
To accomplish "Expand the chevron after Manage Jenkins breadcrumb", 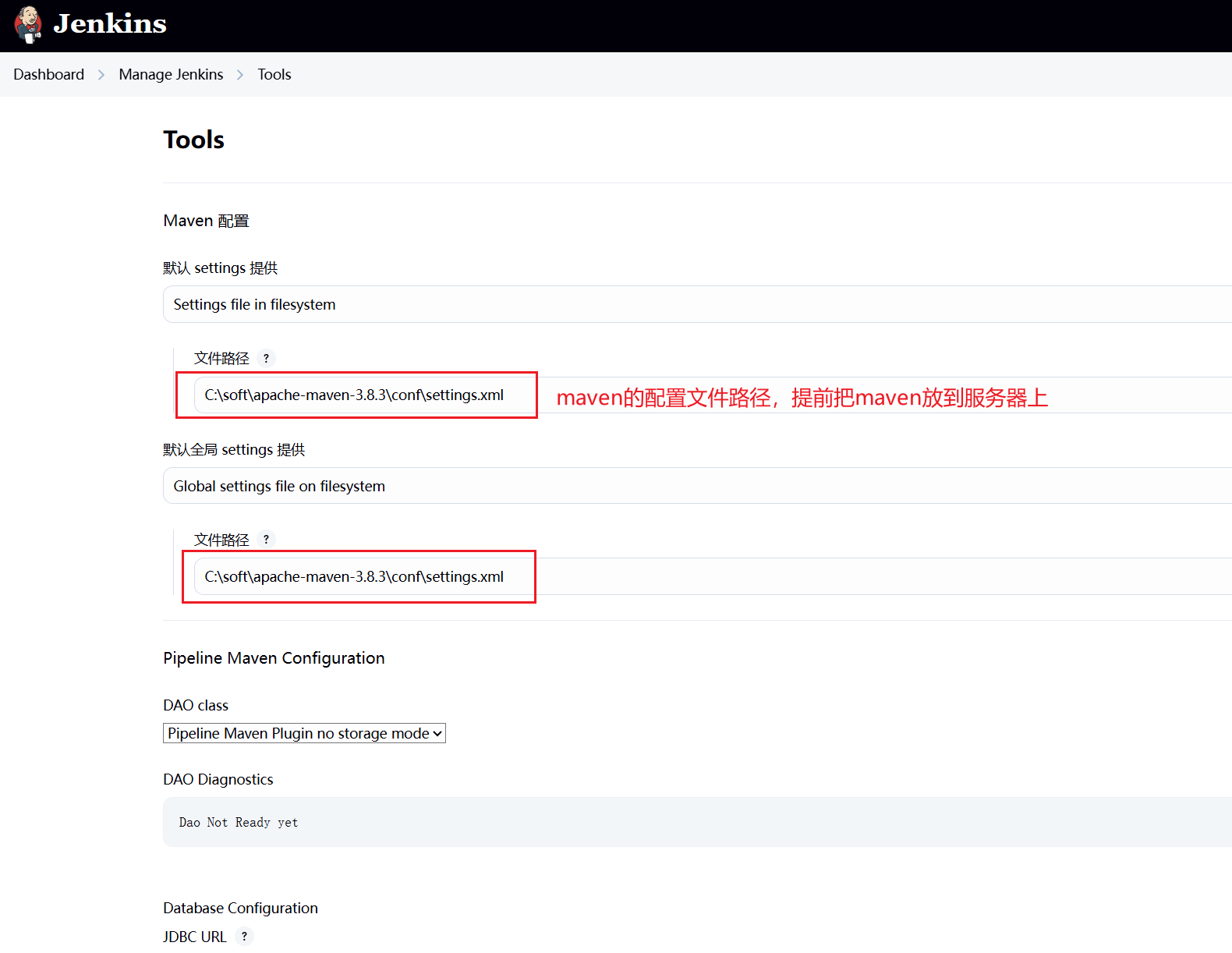I will coord(240,75).
